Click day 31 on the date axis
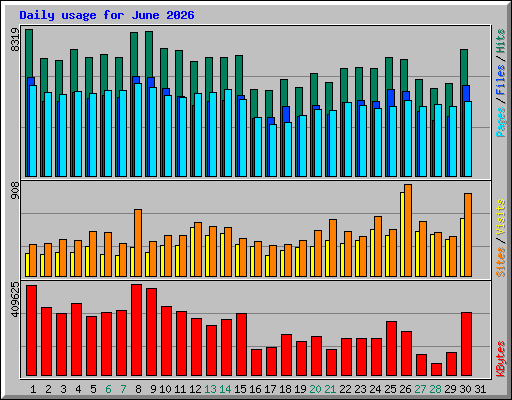 point(480,389)
